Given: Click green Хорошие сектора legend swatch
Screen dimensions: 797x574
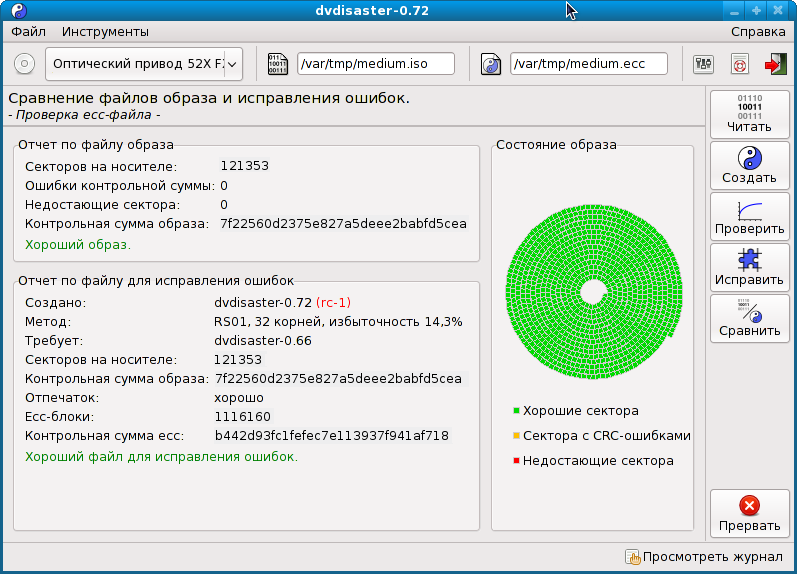Looking at the screenshot, I should click(x=516, y=411).
